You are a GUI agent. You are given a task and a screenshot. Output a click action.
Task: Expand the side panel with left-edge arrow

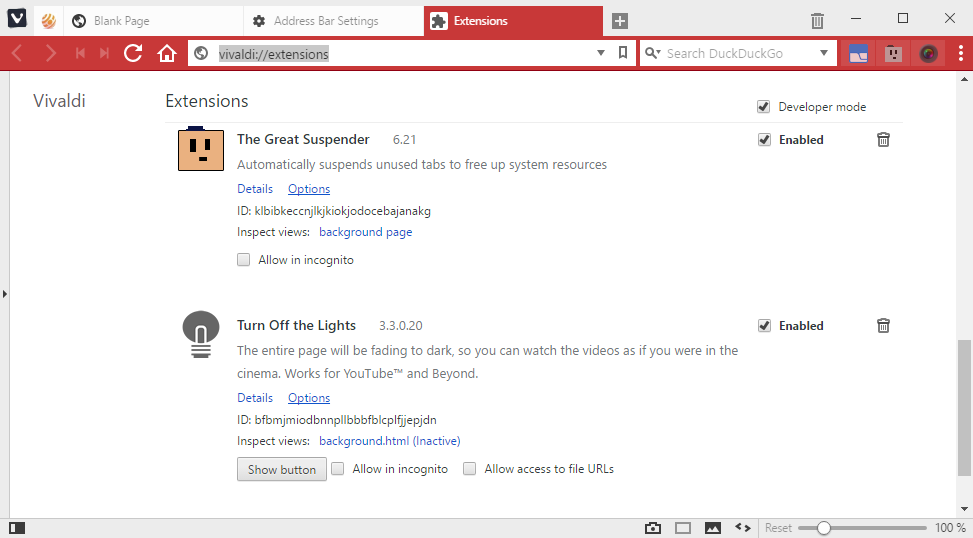[4, 294]
